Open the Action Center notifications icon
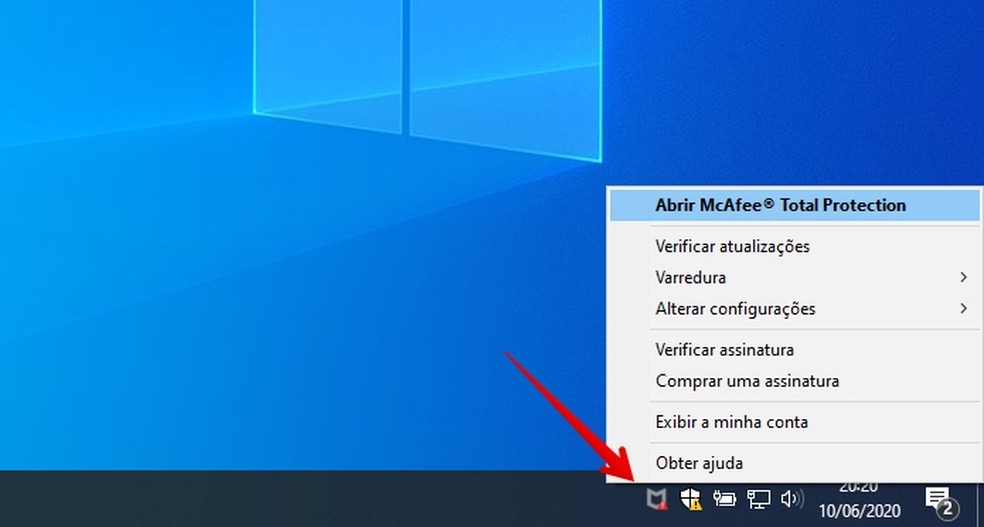This screenshot has height=527, width=984. click(x=941, y=501)
